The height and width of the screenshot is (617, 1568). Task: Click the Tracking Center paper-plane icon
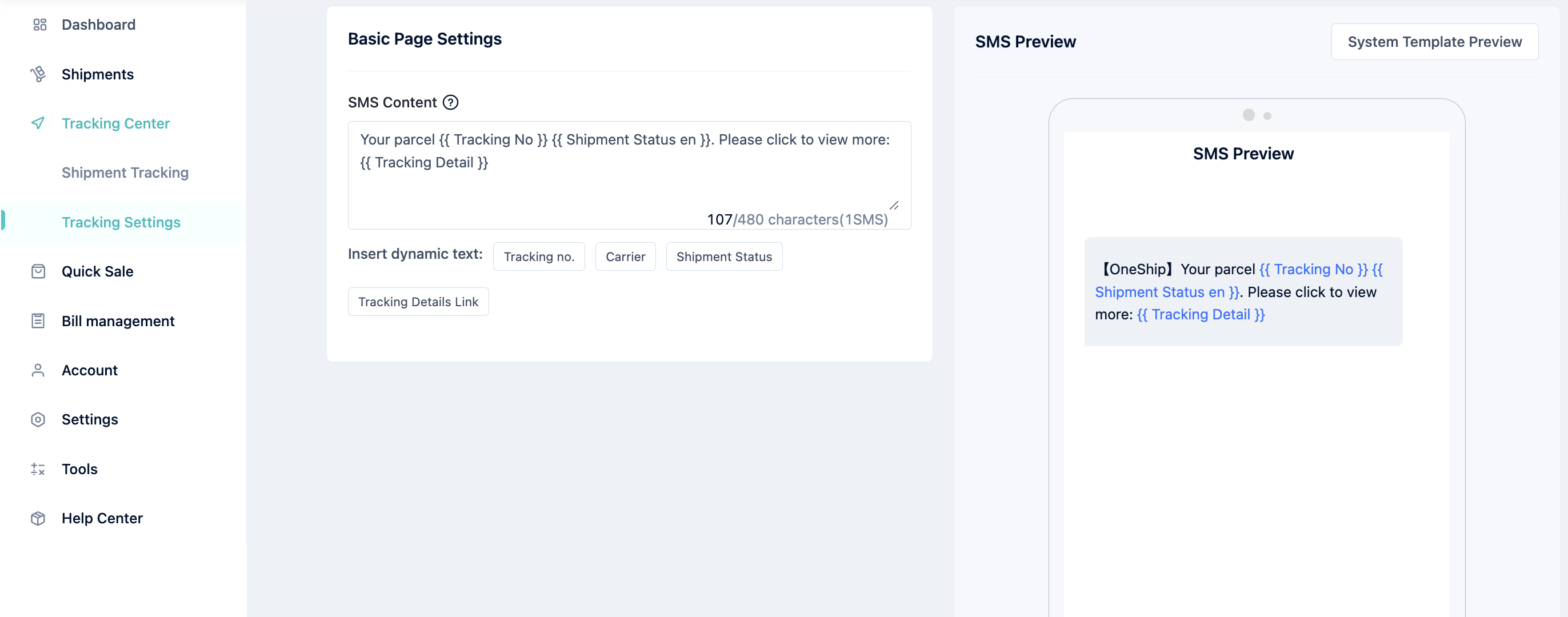(38, 123)
